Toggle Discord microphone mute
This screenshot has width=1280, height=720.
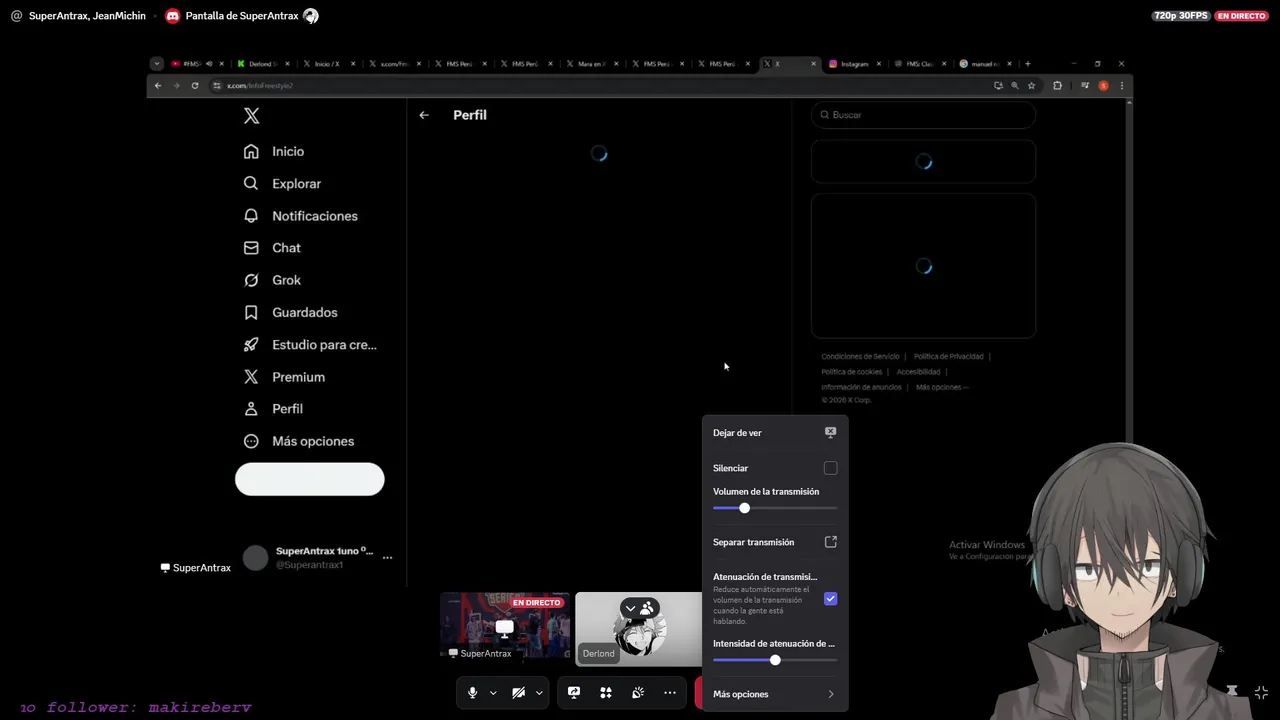pyautogui.click(x=473, y=692)
